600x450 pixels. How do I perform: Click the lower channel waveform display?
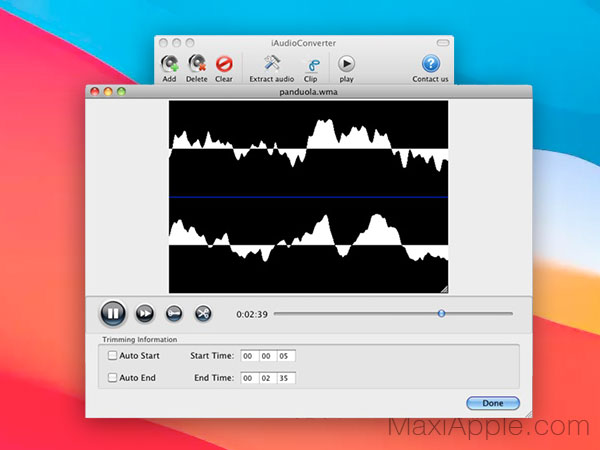[308, 245]
